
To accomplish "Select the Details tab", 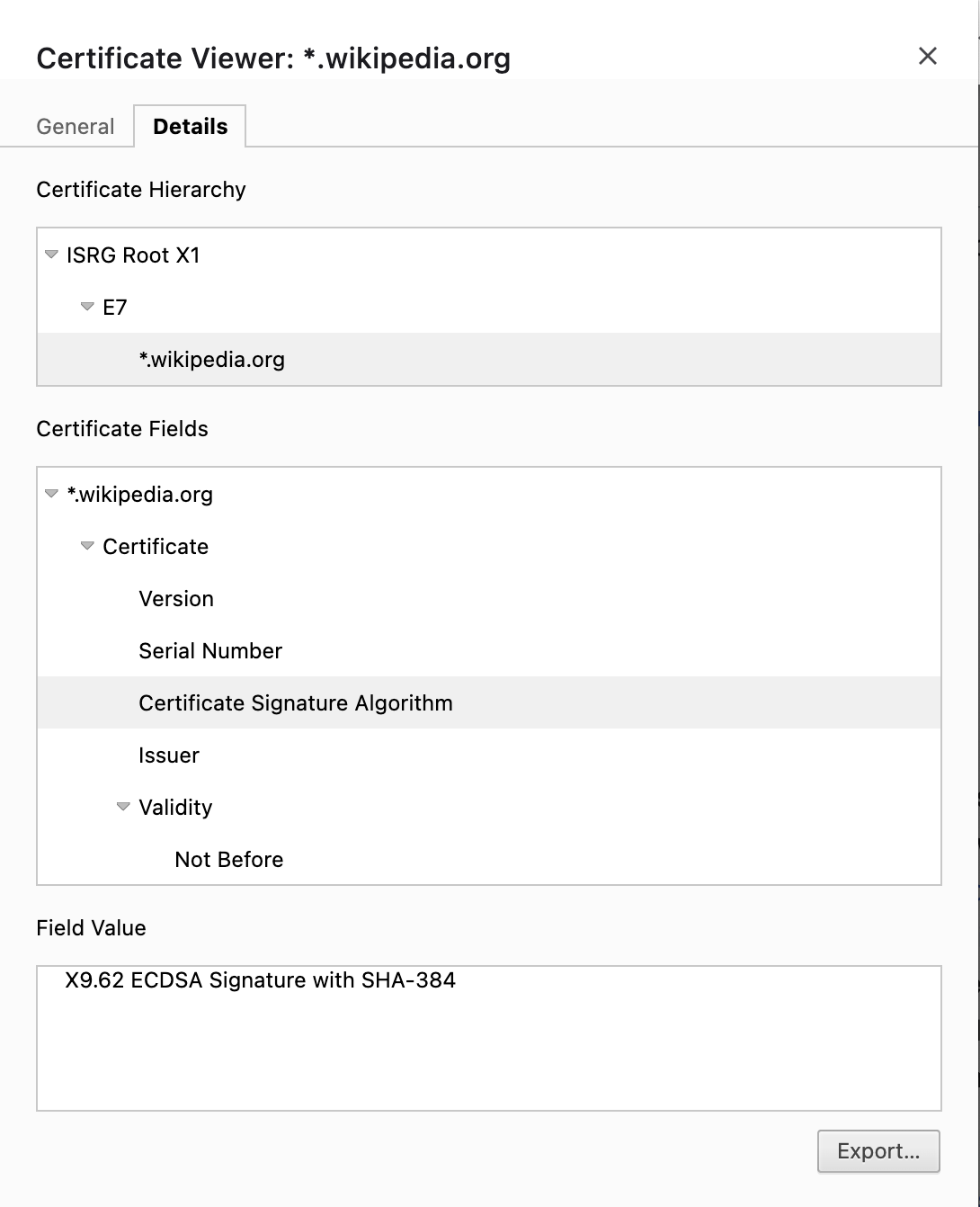I will tap(191, 126).
